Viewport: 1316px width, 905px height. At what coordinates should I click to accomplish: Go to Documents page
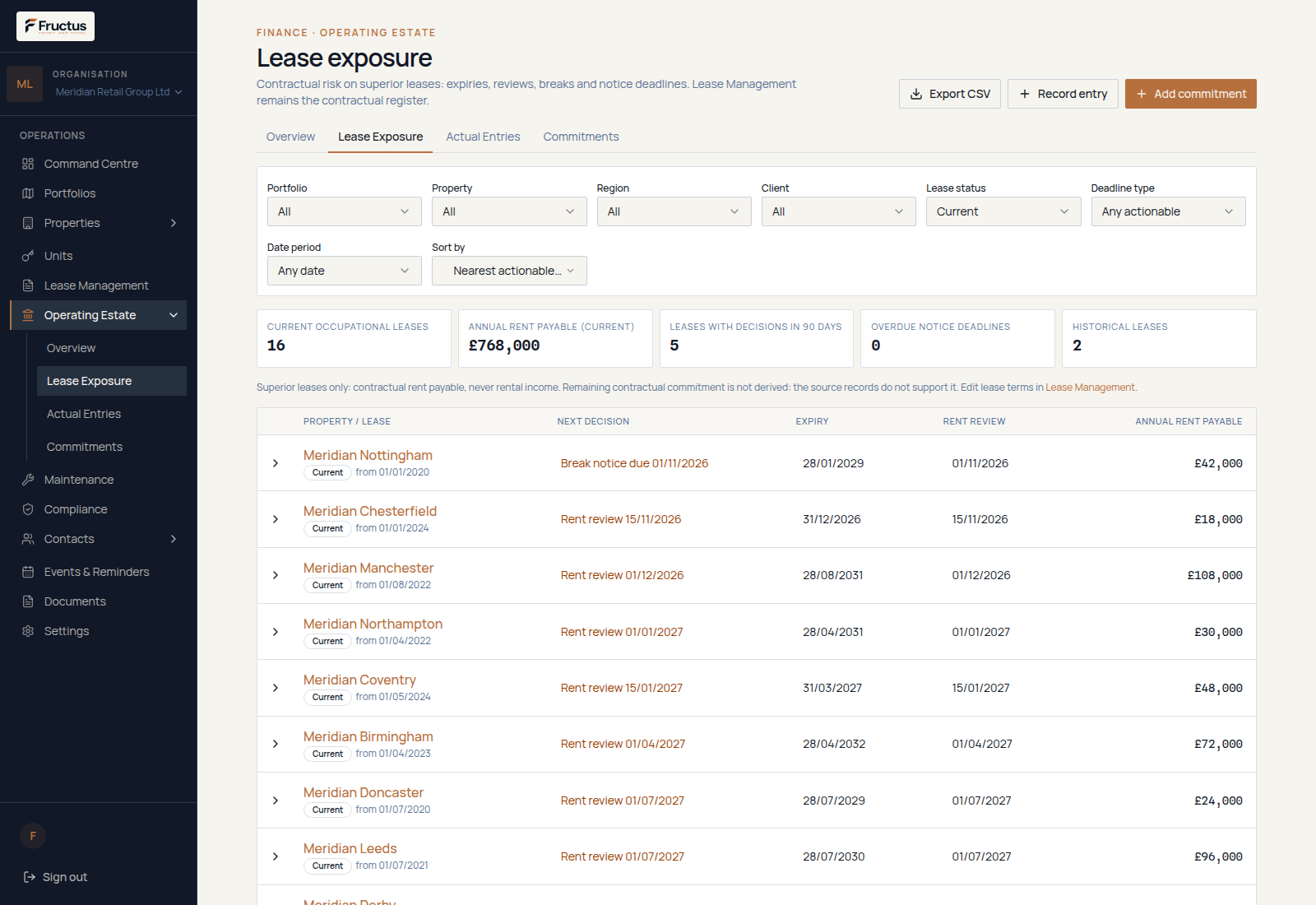point(98,601)
